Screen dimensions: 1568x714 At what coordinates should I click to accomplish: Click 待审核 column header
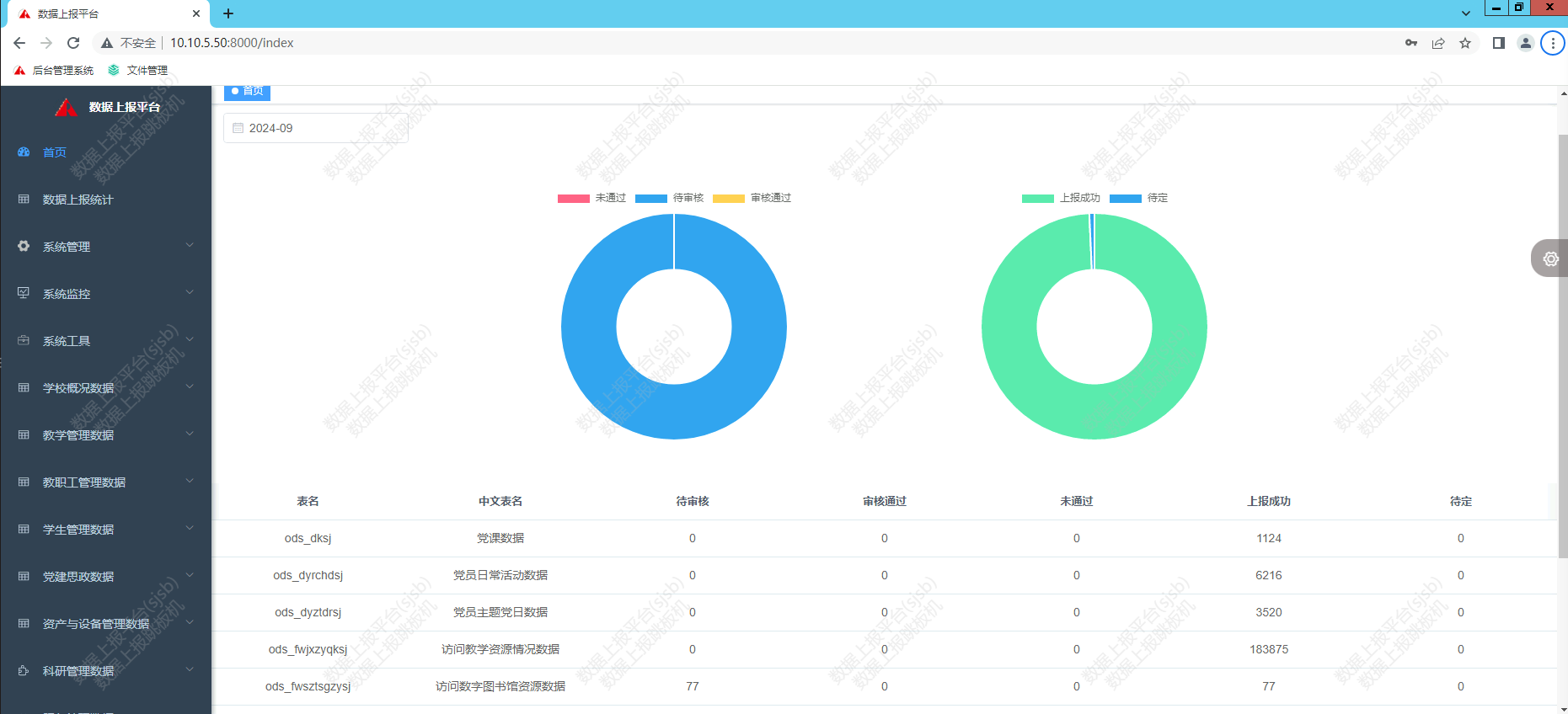(693, 501)
